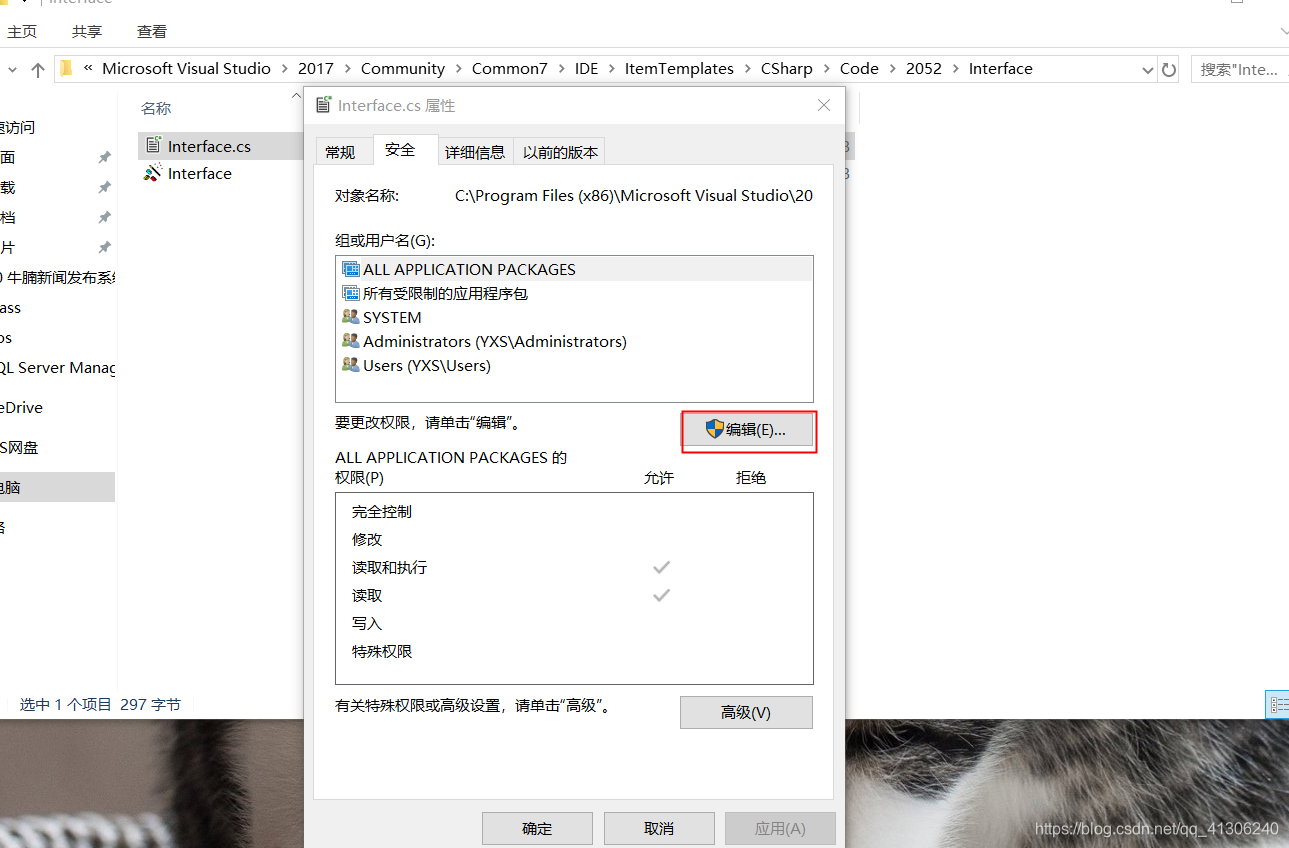Click the Explorer search box
Screen dimensions: 1289x848
point(1240,70)
